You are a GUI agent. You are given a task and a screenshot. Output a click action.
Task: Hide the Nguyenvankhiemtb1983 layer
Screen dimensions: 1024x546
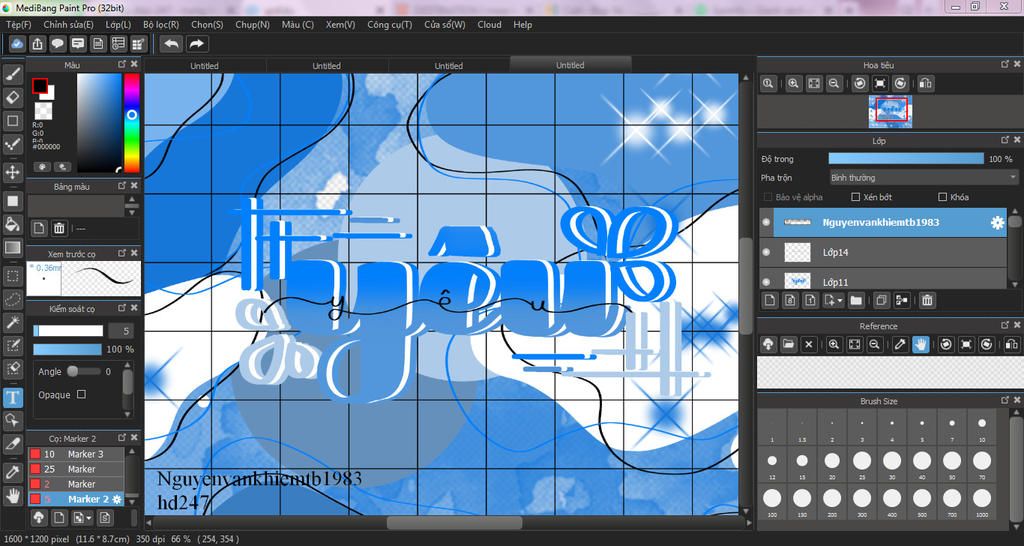[766, 223]
